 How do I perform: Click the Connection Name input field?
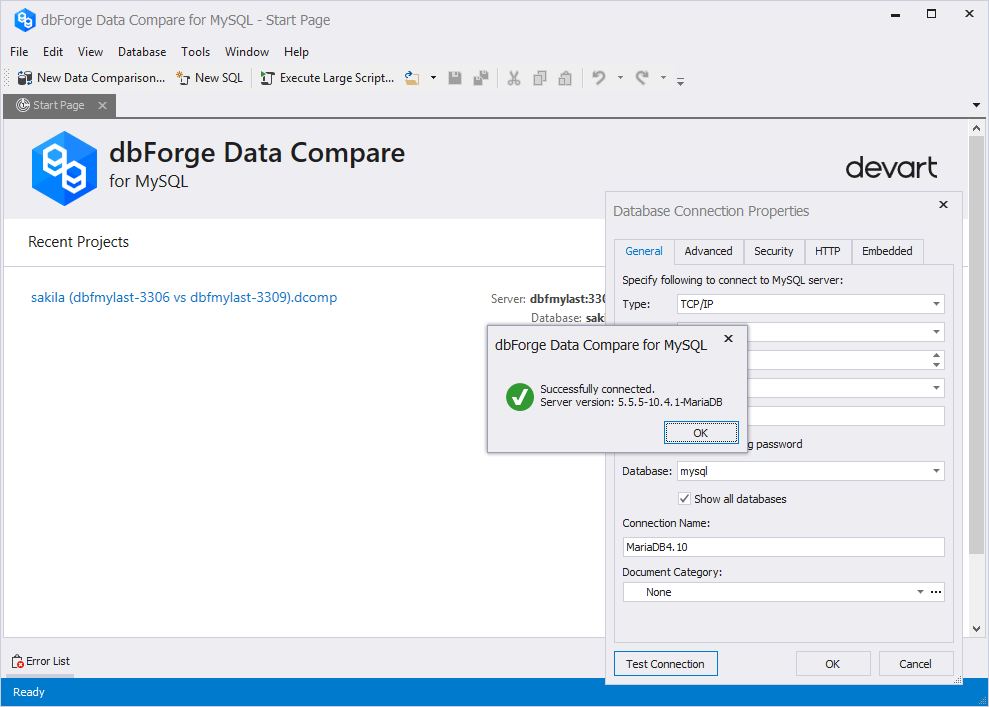783,547
